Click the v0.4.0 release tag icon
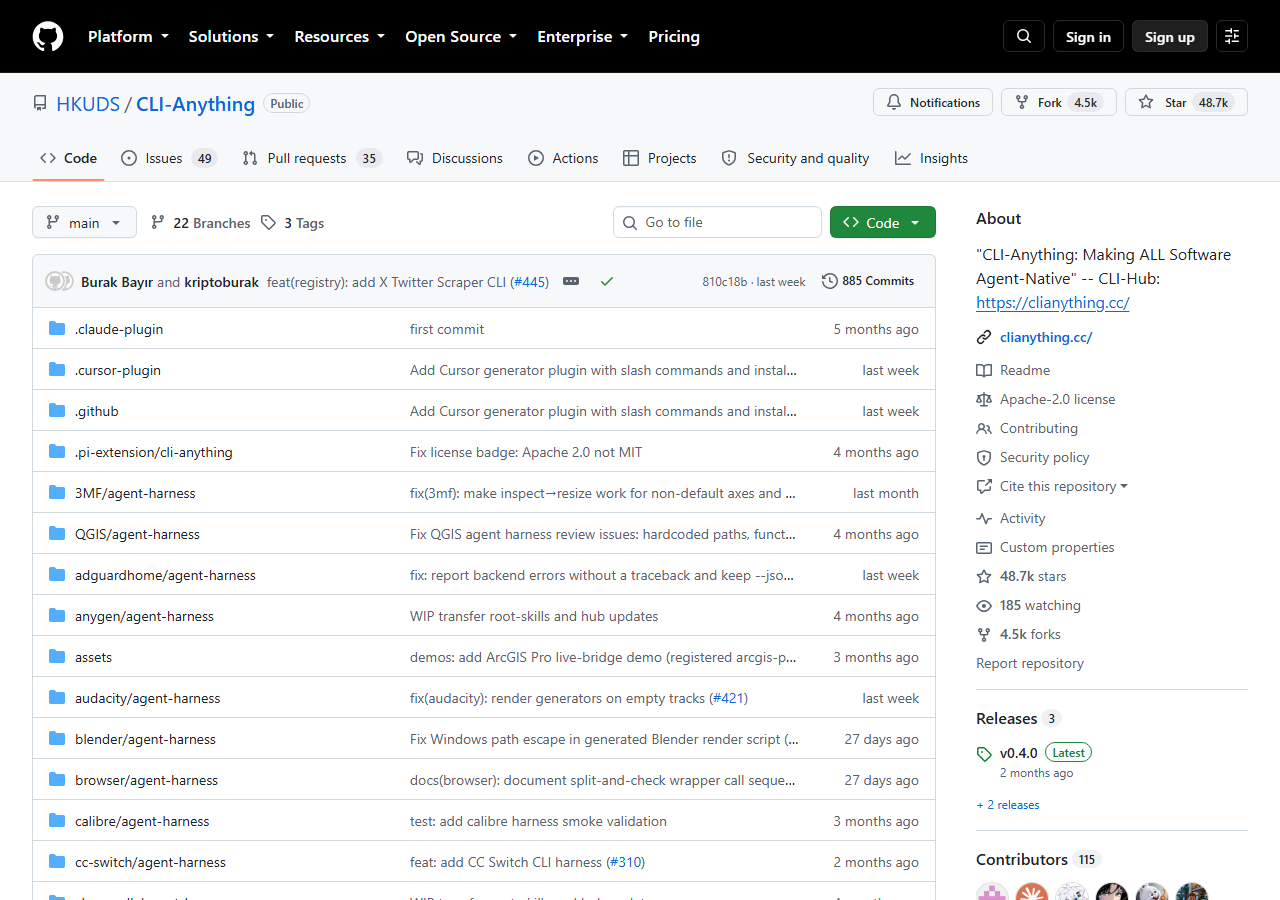Image resolution: width=1280 pixels, height=900 pixels. coord(984,753)
